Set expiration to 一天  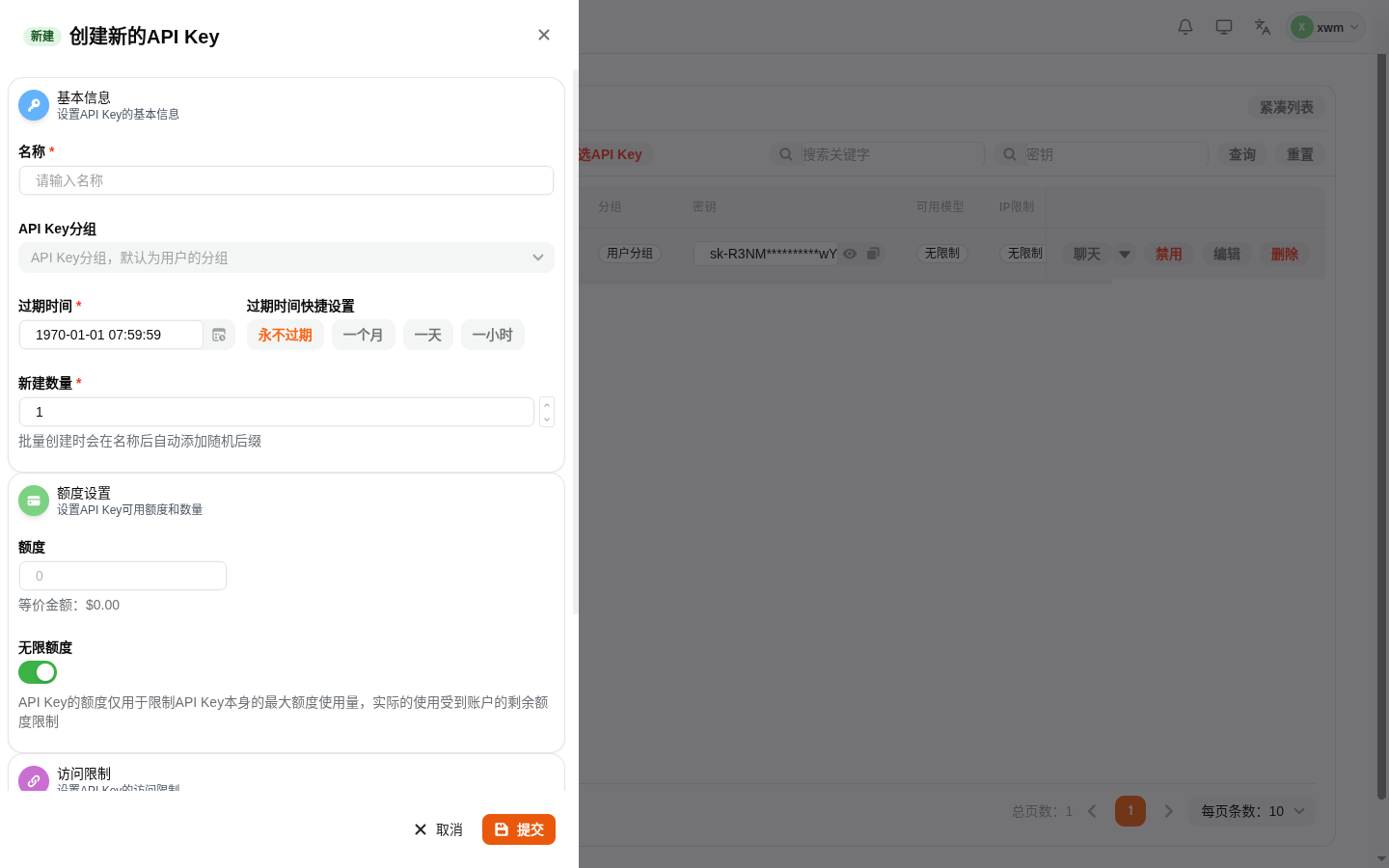(428, 335)
